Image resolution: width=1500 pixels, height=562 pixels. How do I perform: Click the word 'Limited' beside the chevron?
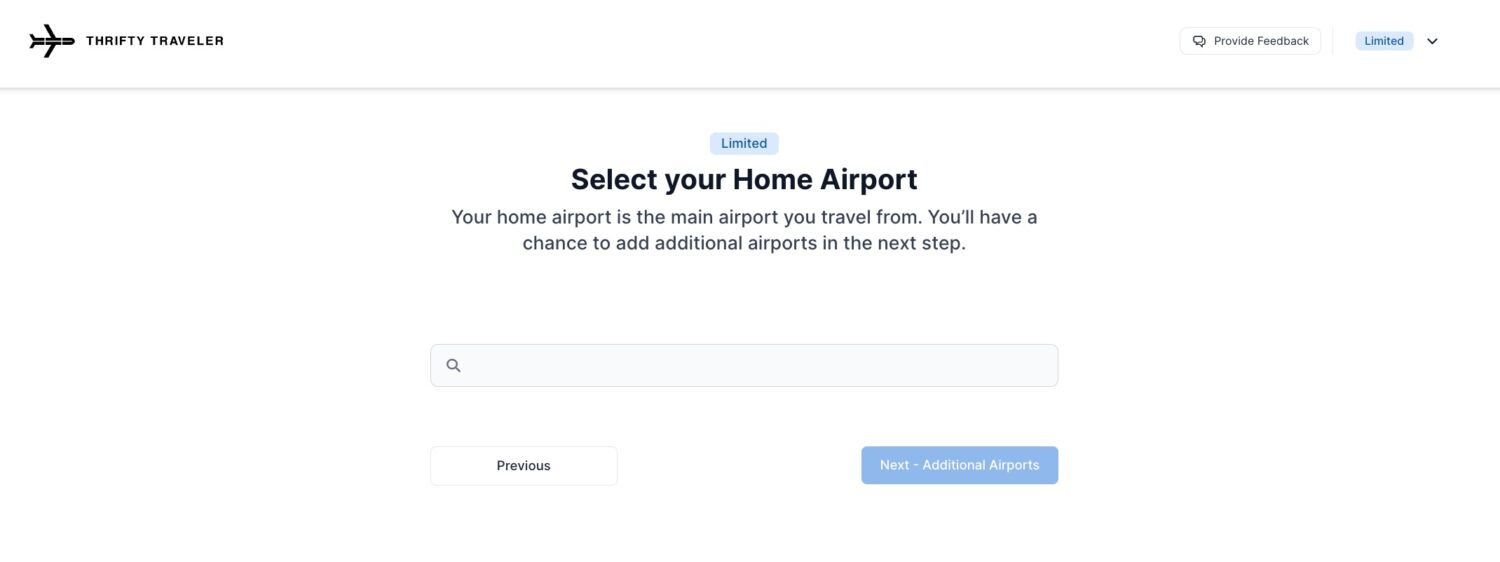click(1384, 41)
